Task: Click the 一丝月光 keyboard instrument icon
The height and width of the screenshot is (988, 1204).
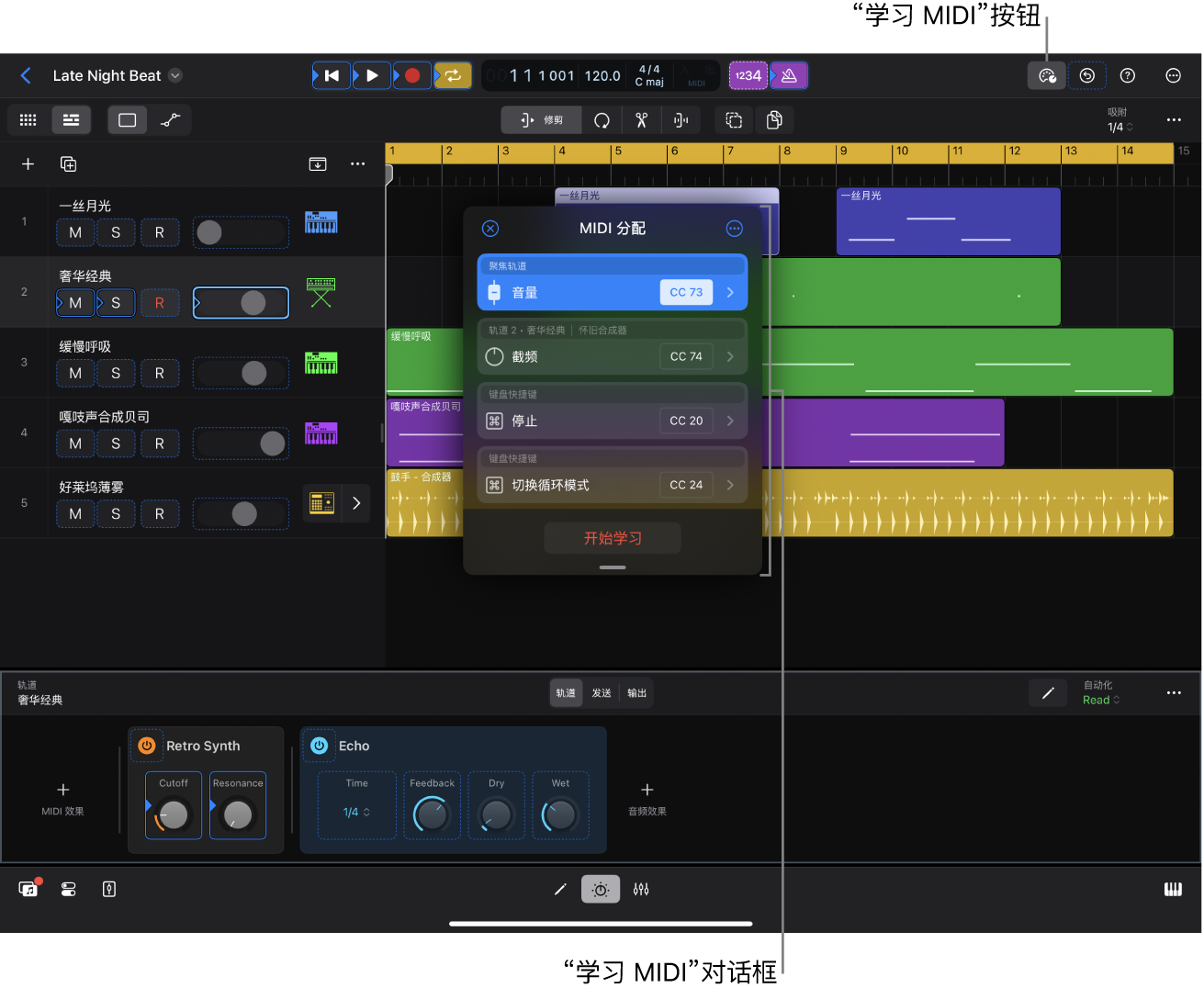Action: [x=321, y=222]
